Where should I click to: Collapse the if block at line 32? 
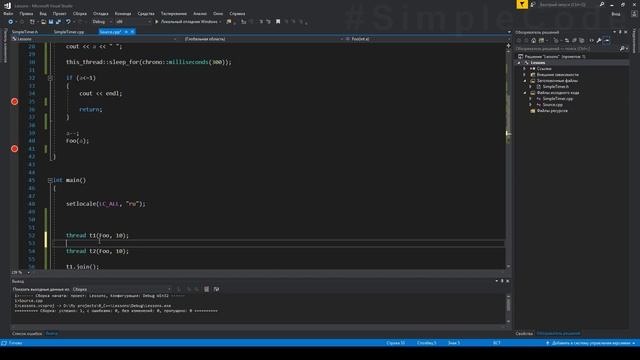click(x=50, y=78)
